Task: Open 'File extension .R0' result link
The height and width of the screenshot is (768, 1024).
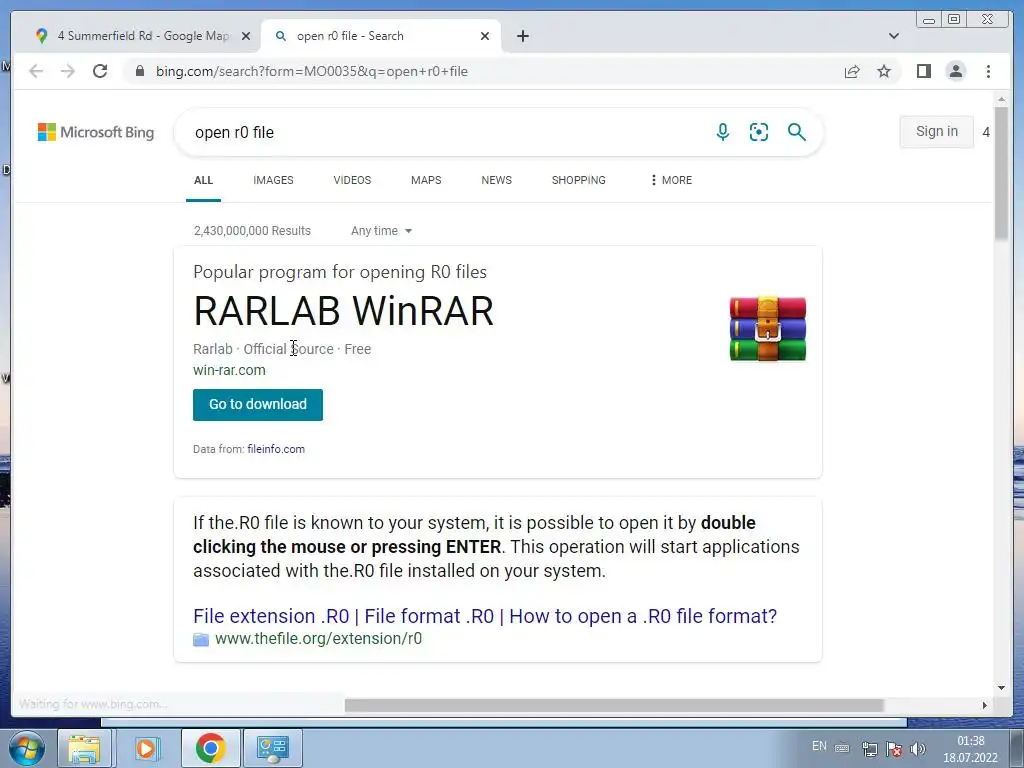Action: click(485, 616)
